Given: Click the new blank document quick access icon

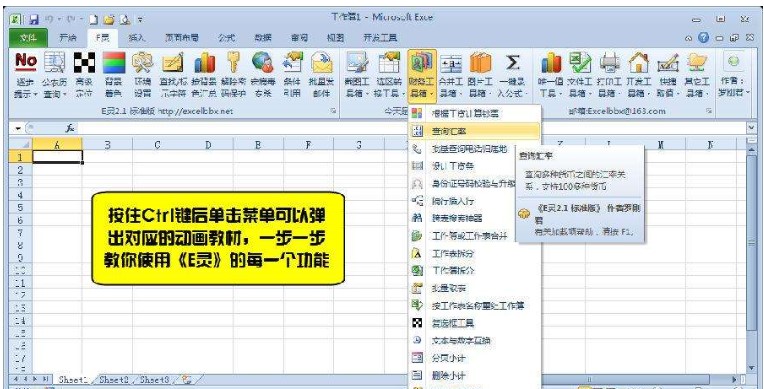Looking at the screenshot, I should (94, 20).
